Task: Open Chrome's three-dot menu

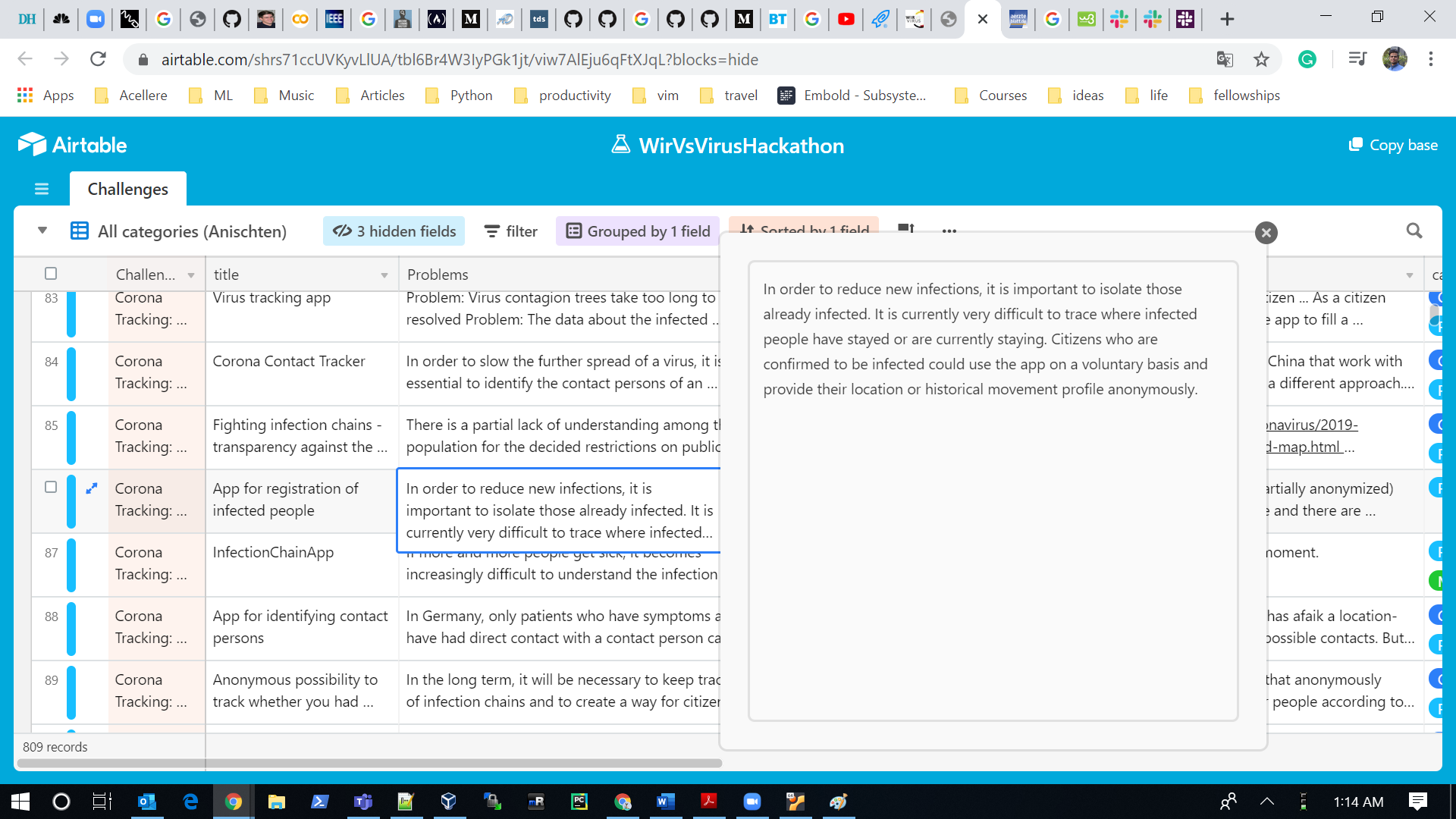Action: click(1431, 59)
